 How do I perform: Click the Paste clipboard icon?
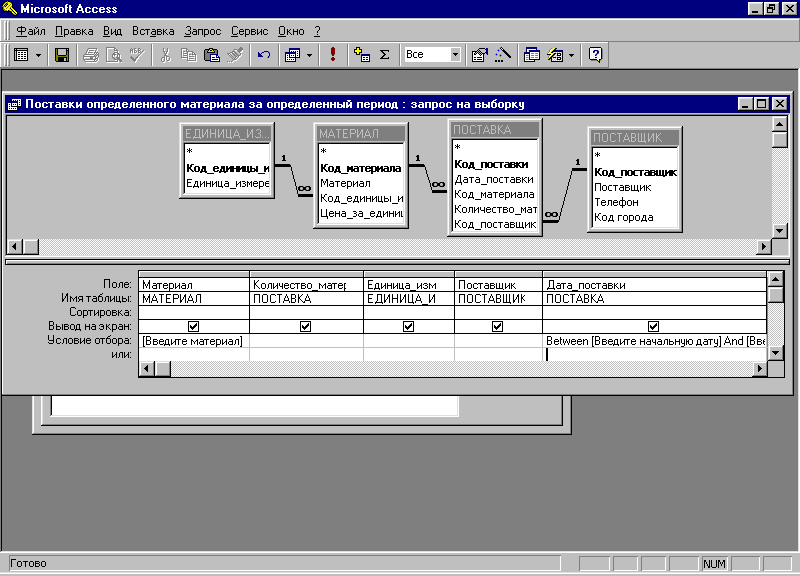click(211, 55)
